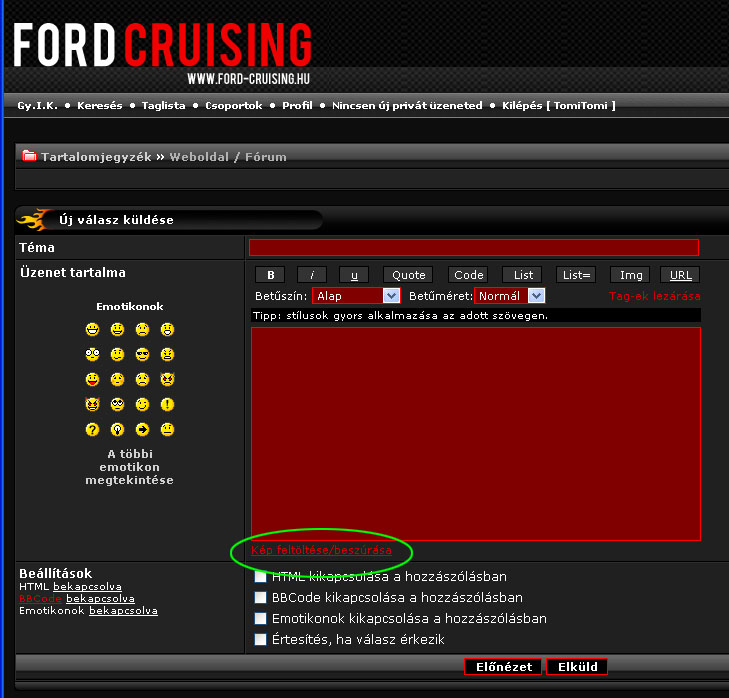Image resolution: width=729 pixels, height=698 pixels.
Task: Insert the Very Happy big-grin emoticon
Action: click(93, 330)
